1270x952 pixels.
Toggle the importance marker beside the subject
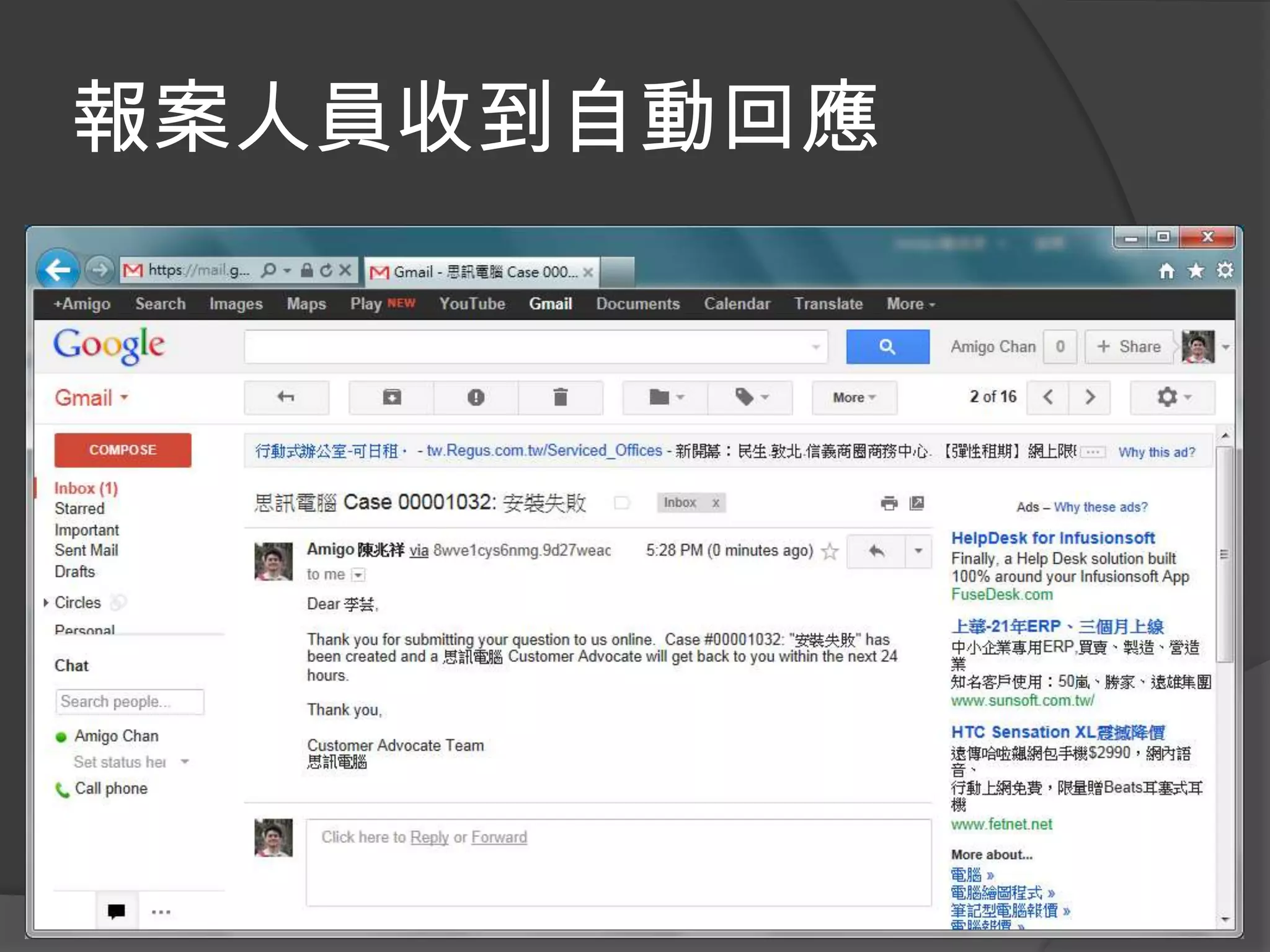(621, 503)
